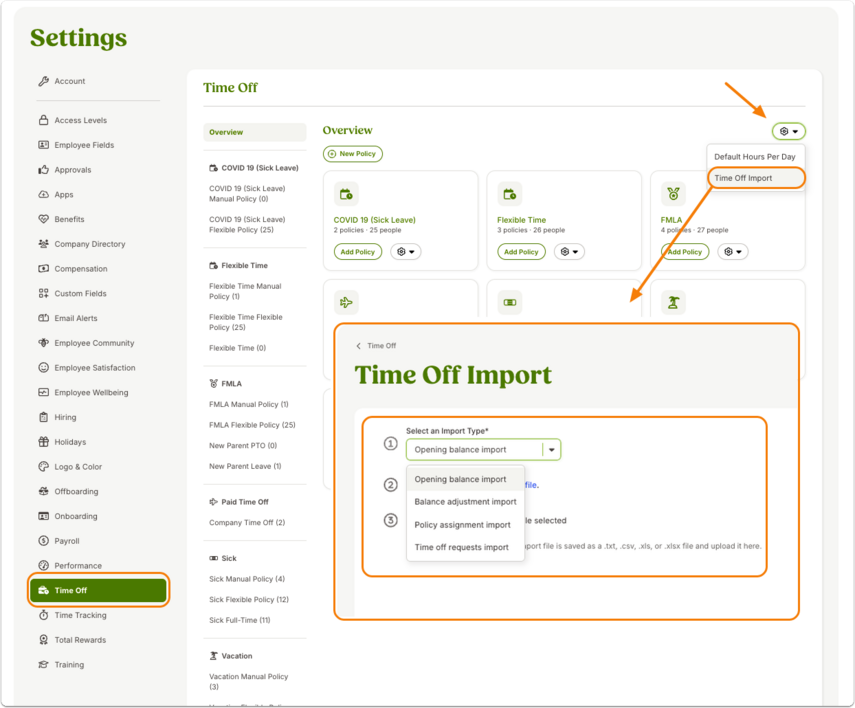The image size is (855, 708).
Task: Choose Balance adjustment import option
Action: pos(465,501)
